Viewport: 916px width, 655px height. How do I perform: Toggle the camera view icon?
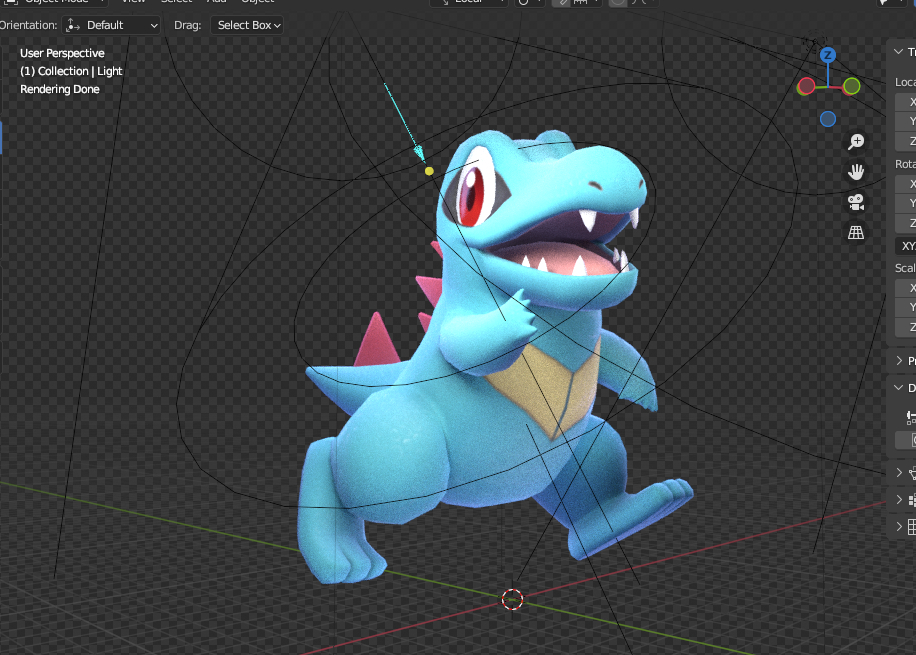[856, 202]
